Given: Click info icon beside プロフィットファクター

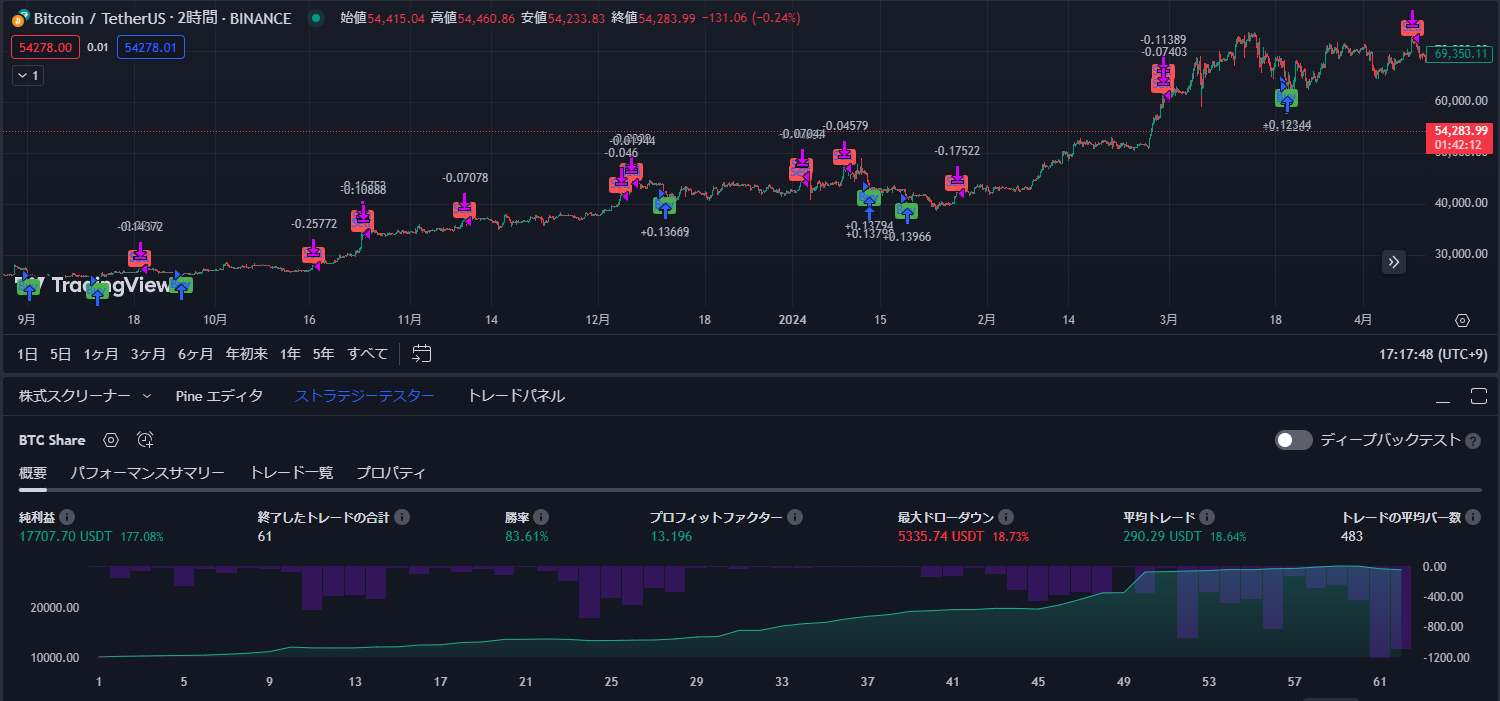Looking at the screenshot, I should 795,518.
